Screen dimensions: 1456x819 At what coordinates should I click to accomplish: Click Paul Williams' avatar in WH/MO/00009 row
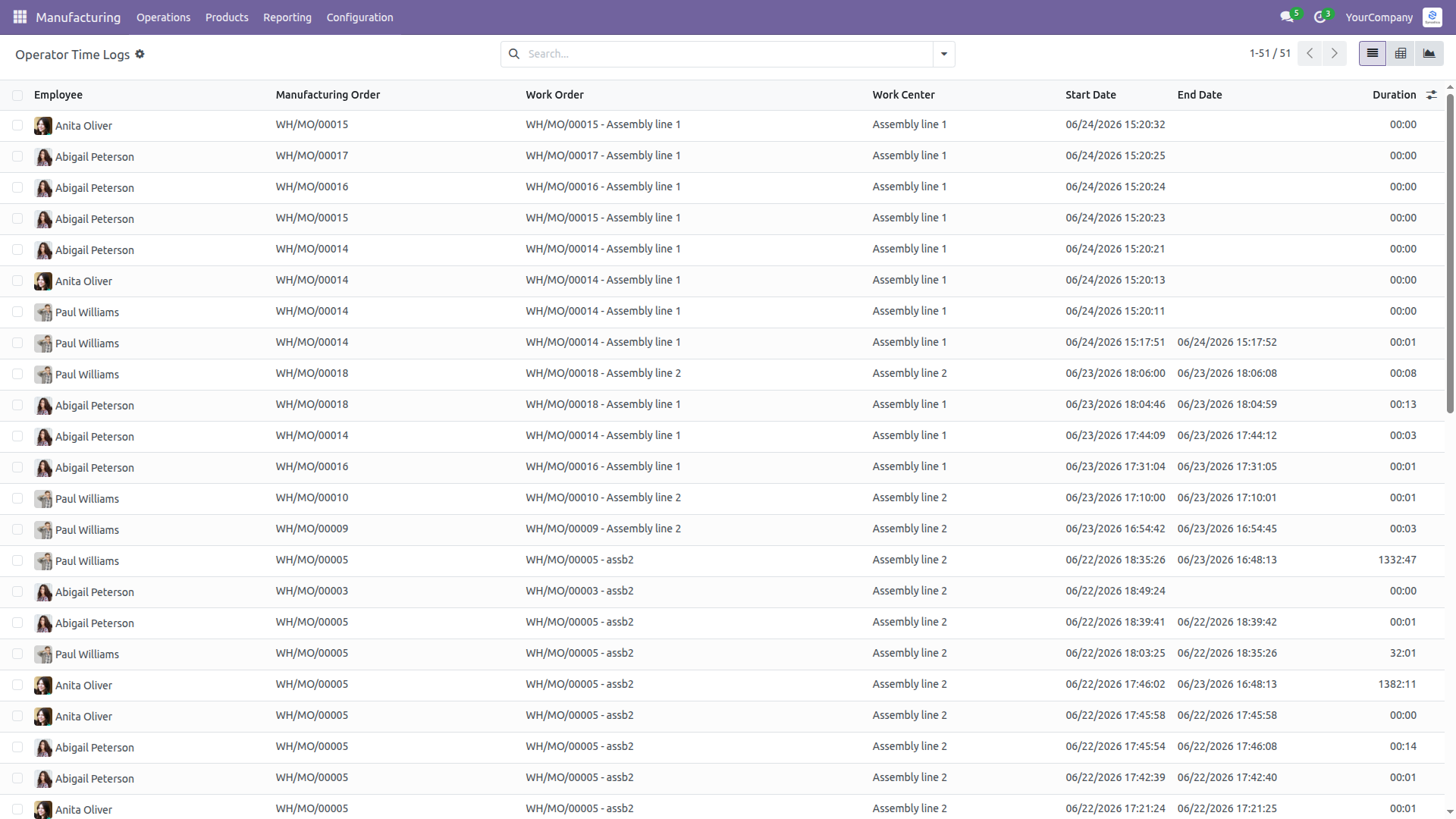(x=43, y=530)
